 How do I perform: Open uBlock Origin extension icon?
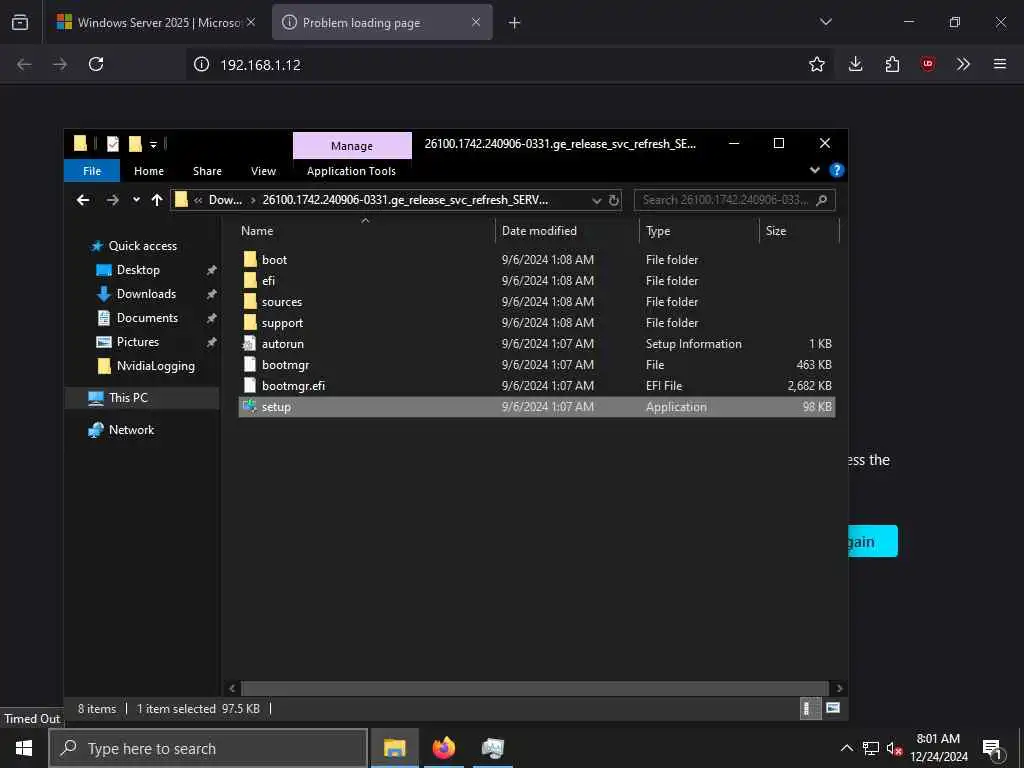(927, 64)
